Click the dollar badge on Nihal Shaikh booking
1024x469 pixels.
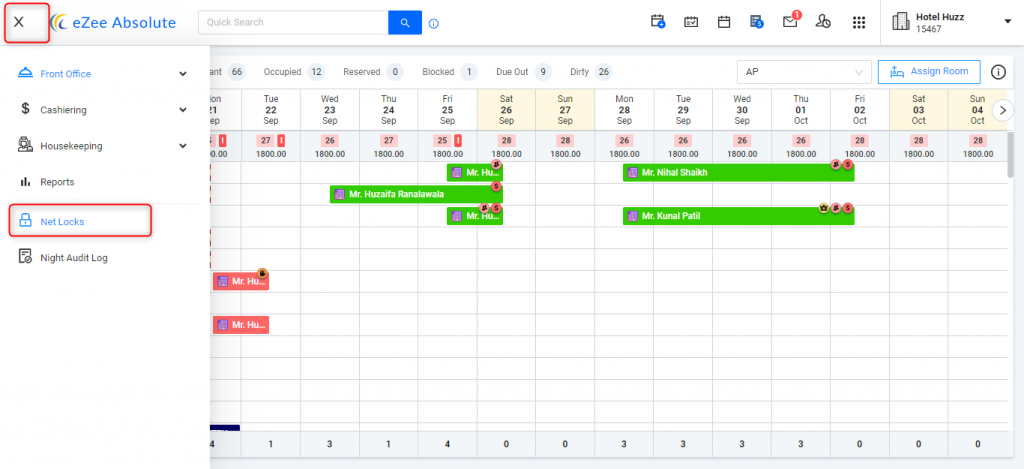tap(848, 165)
